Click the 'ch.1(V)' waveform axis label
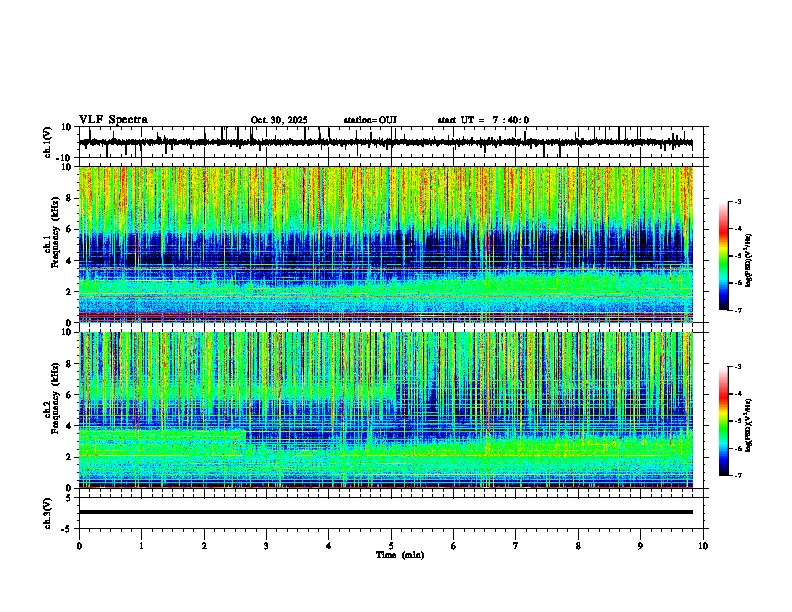 pos(48,142)
